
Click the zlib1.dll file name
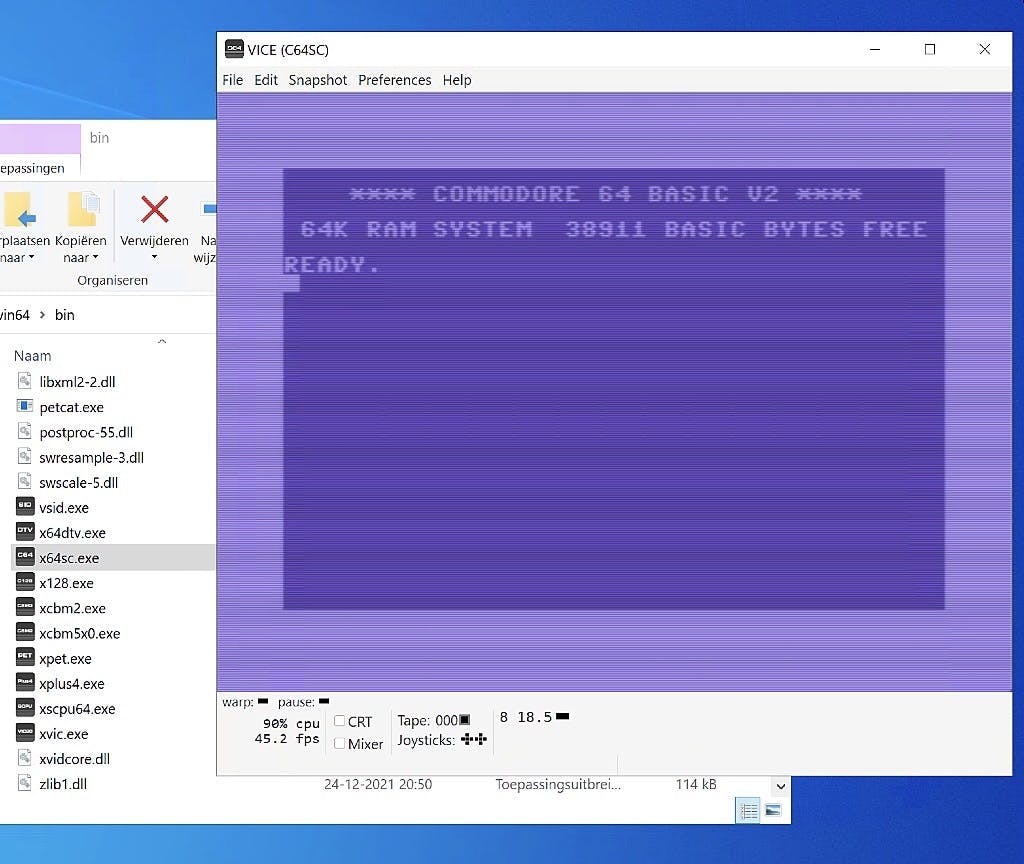tap(63, 784)
